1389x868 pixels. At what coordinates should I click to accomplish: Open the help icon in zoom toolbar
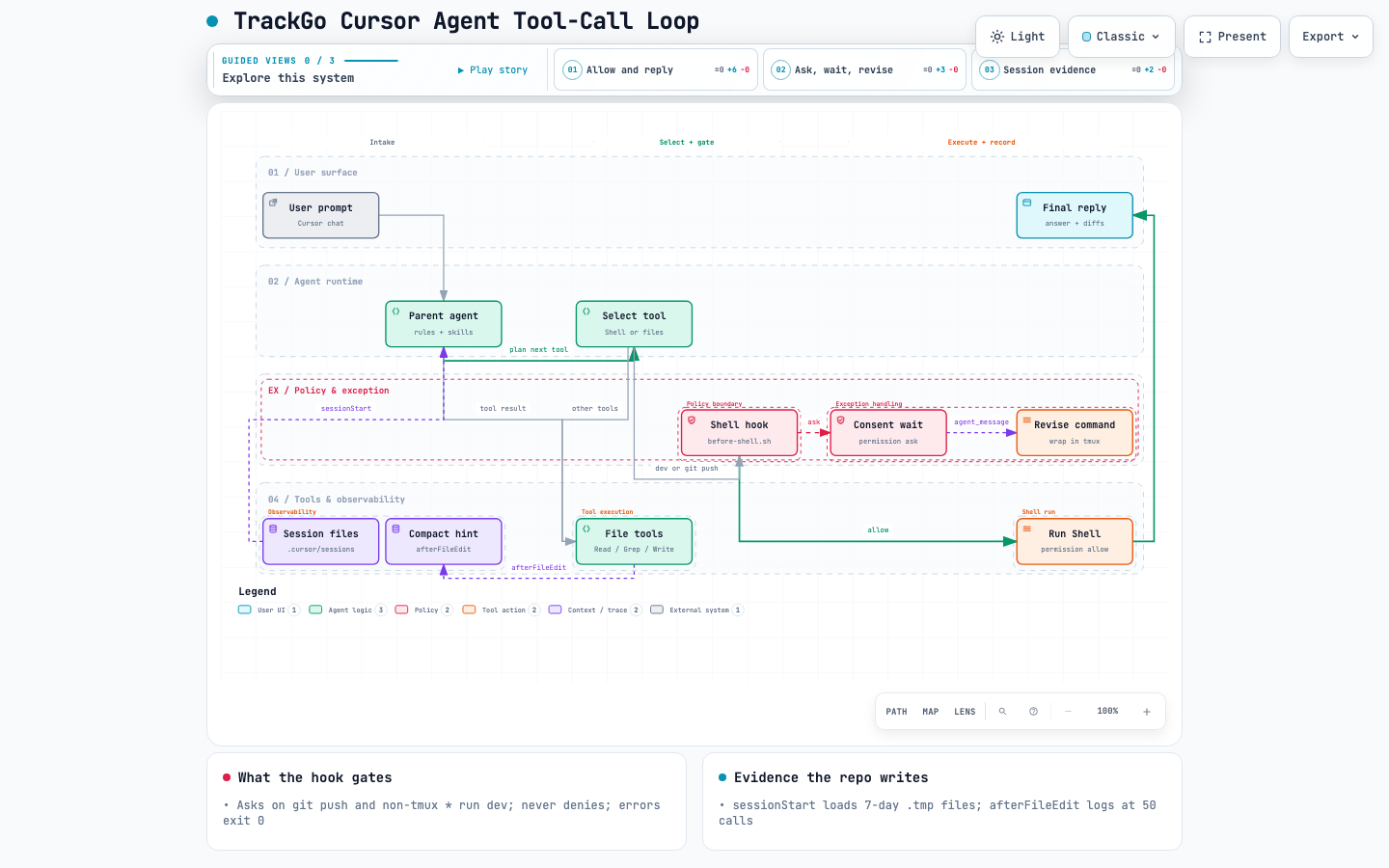[1033, 712]
